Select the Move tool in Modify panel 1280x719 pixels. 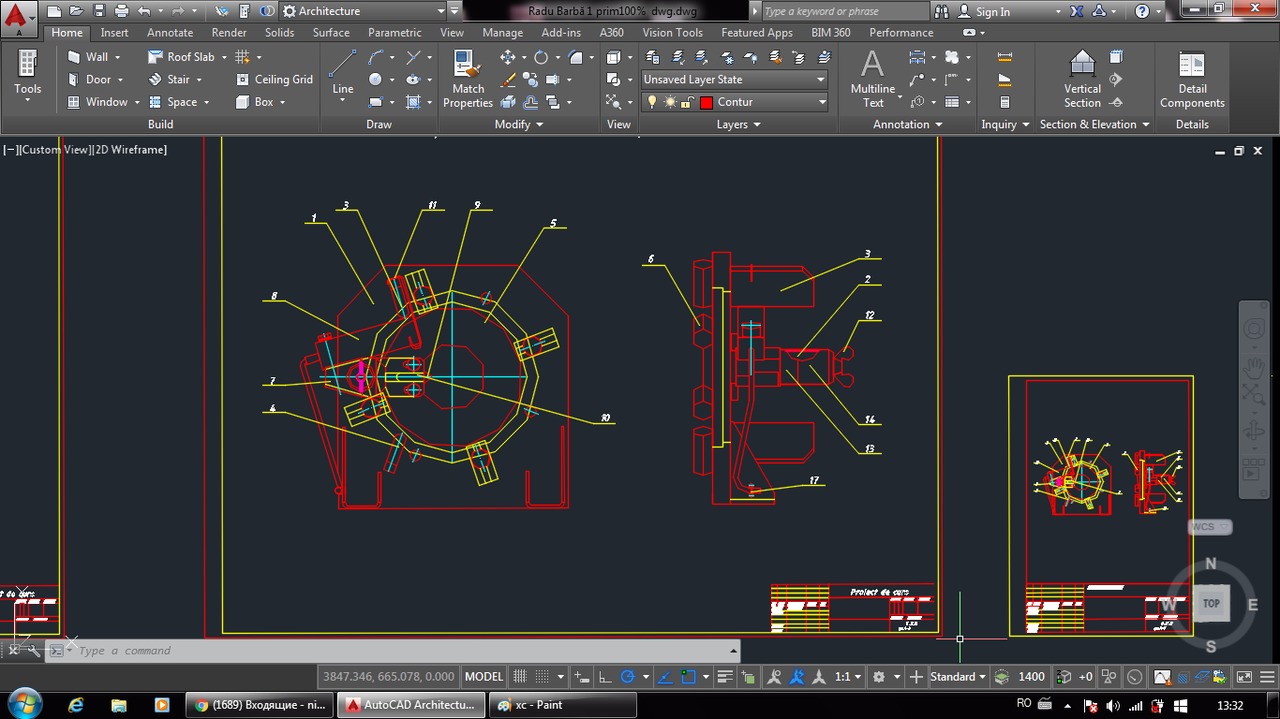[508, 57]
